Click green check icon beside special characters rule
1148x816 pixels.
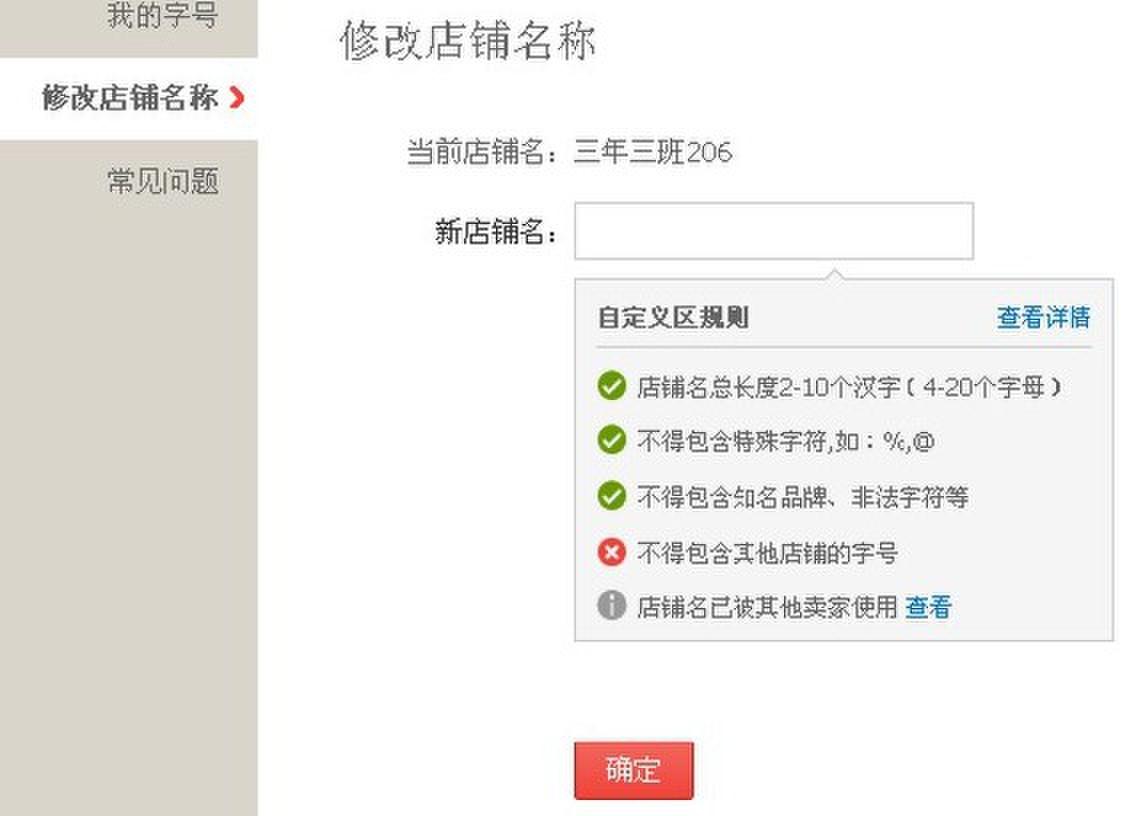click(x=611, y=441)
